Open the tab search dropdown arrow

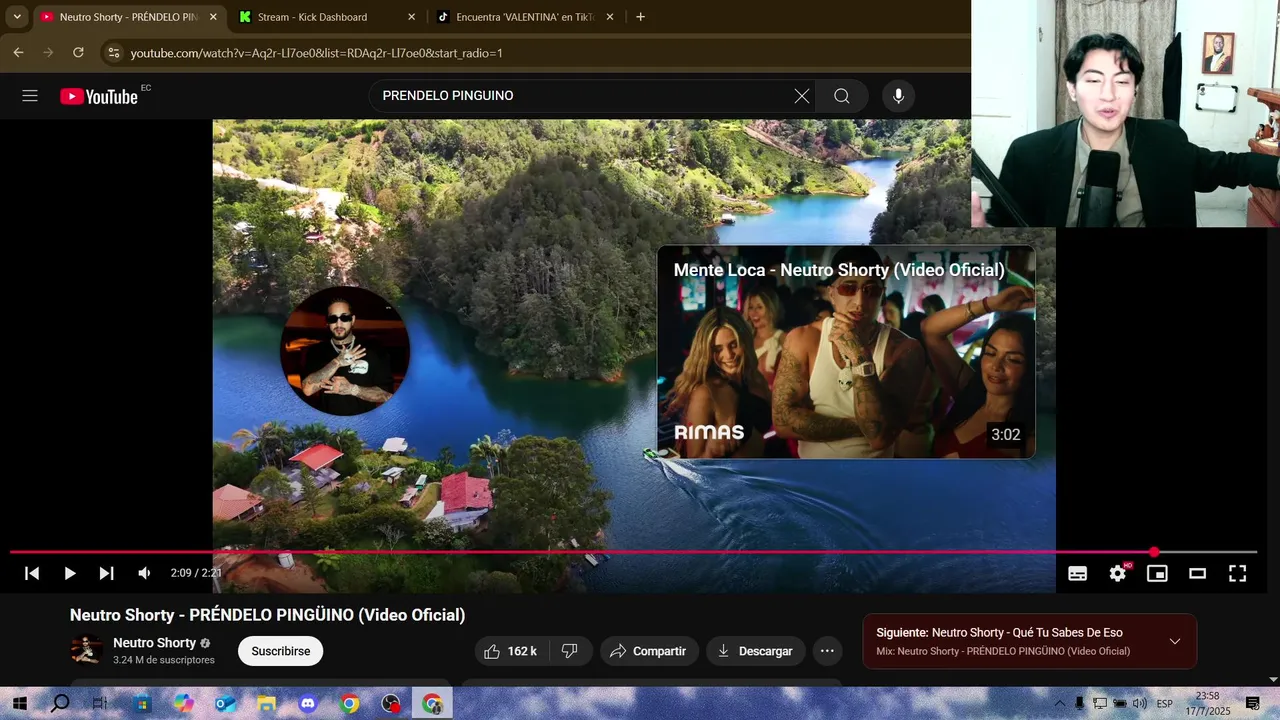[17, 17]
